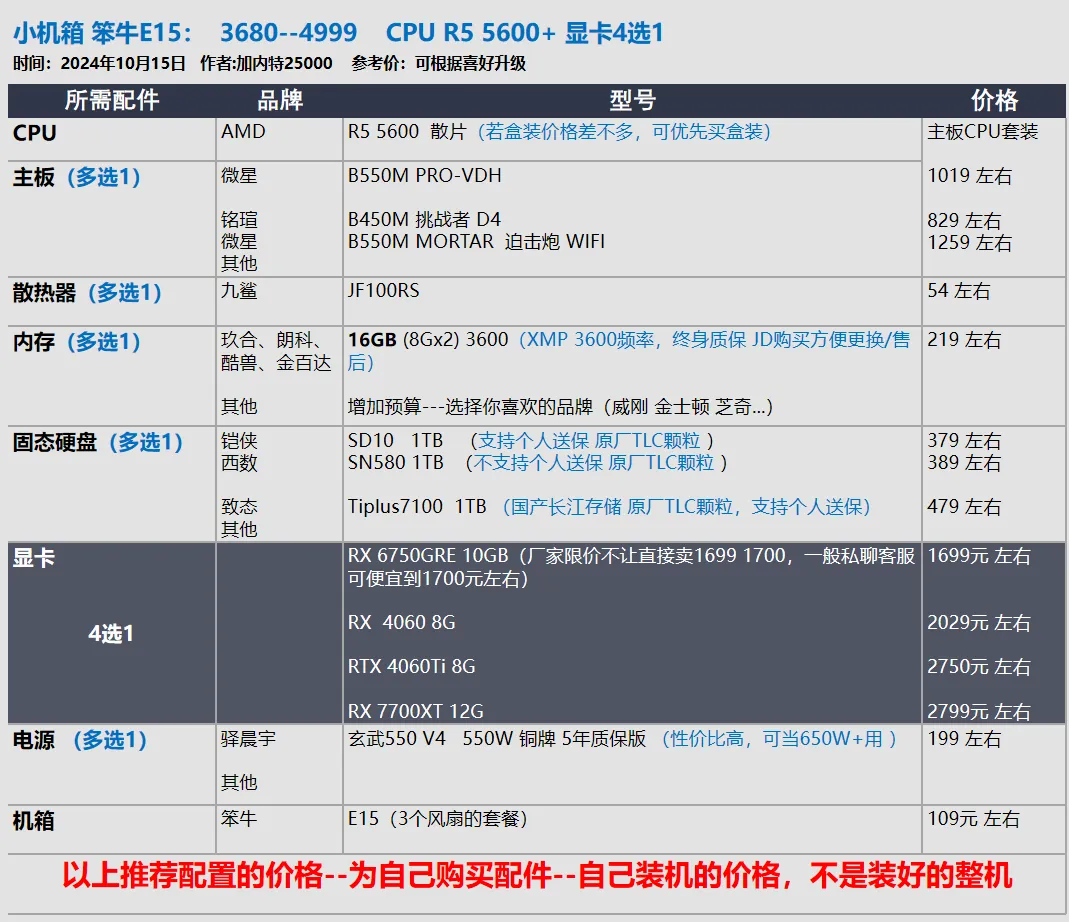Click the JF100RS cooler model

coord(384,291)
